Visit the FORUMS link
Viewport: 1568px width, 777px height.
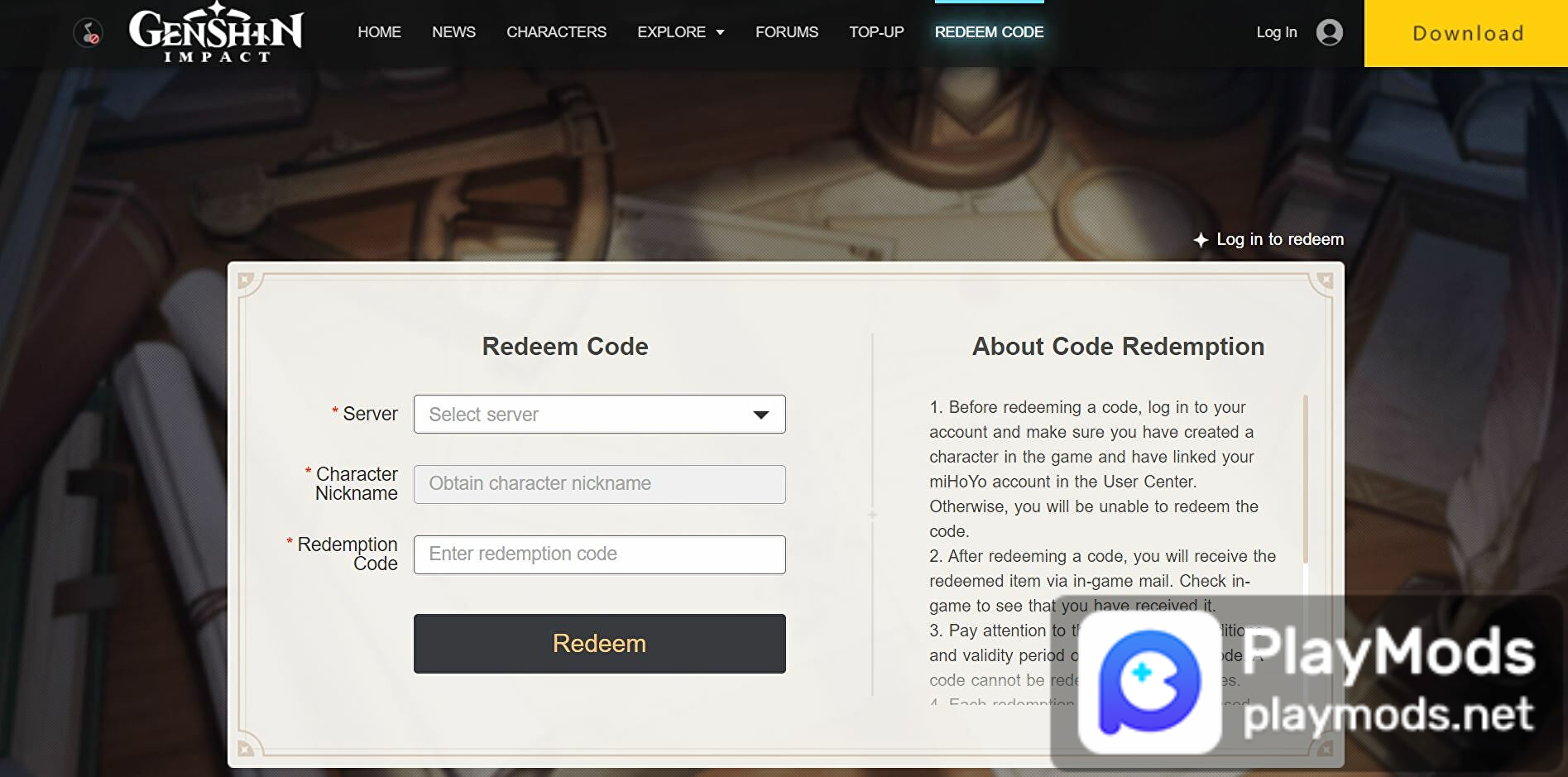point(786,32)
